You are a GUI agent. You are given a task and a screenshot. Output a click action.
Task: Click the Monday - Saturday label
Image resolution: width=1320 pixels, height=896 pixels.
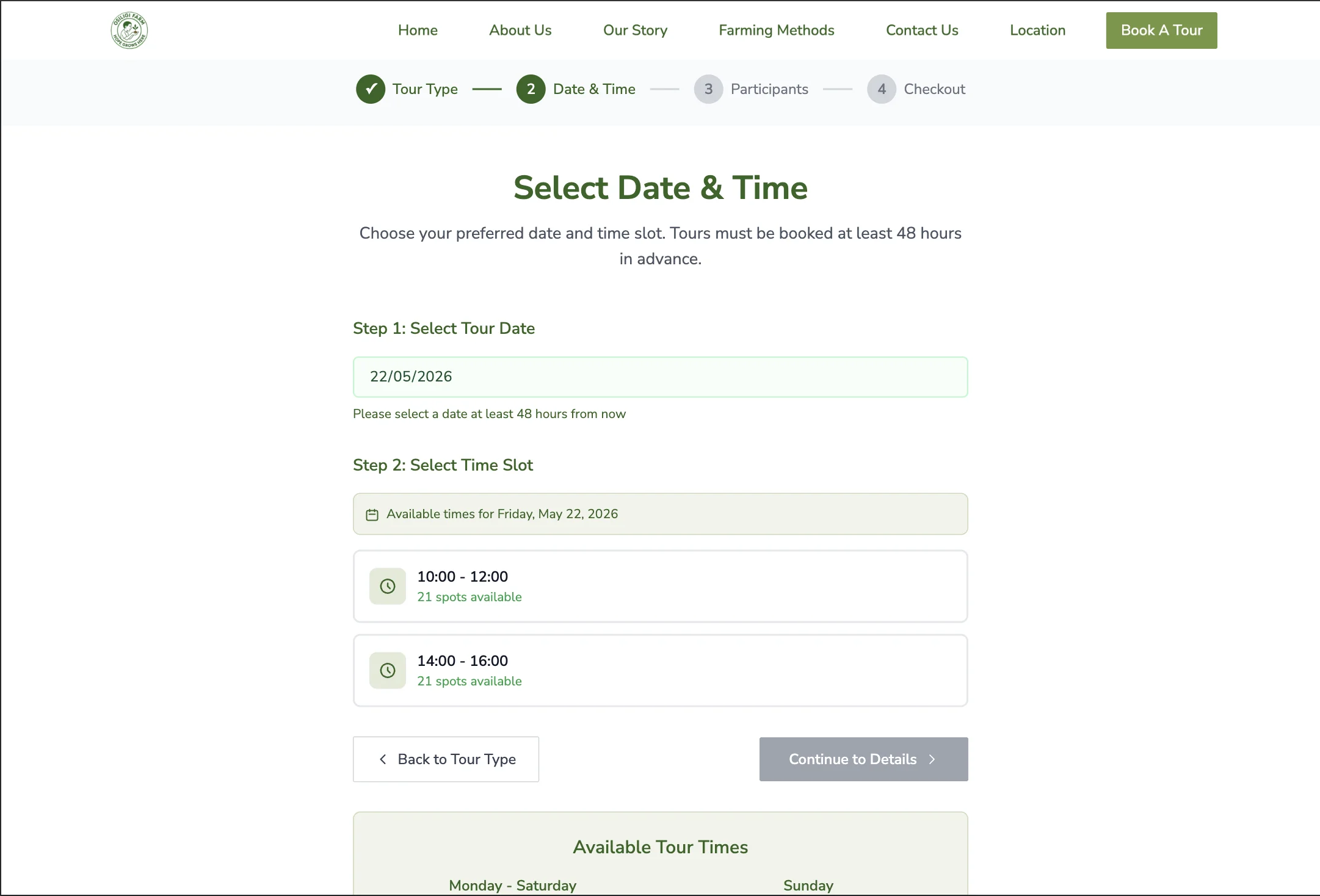pyautogui.click(x=513, y=886)
